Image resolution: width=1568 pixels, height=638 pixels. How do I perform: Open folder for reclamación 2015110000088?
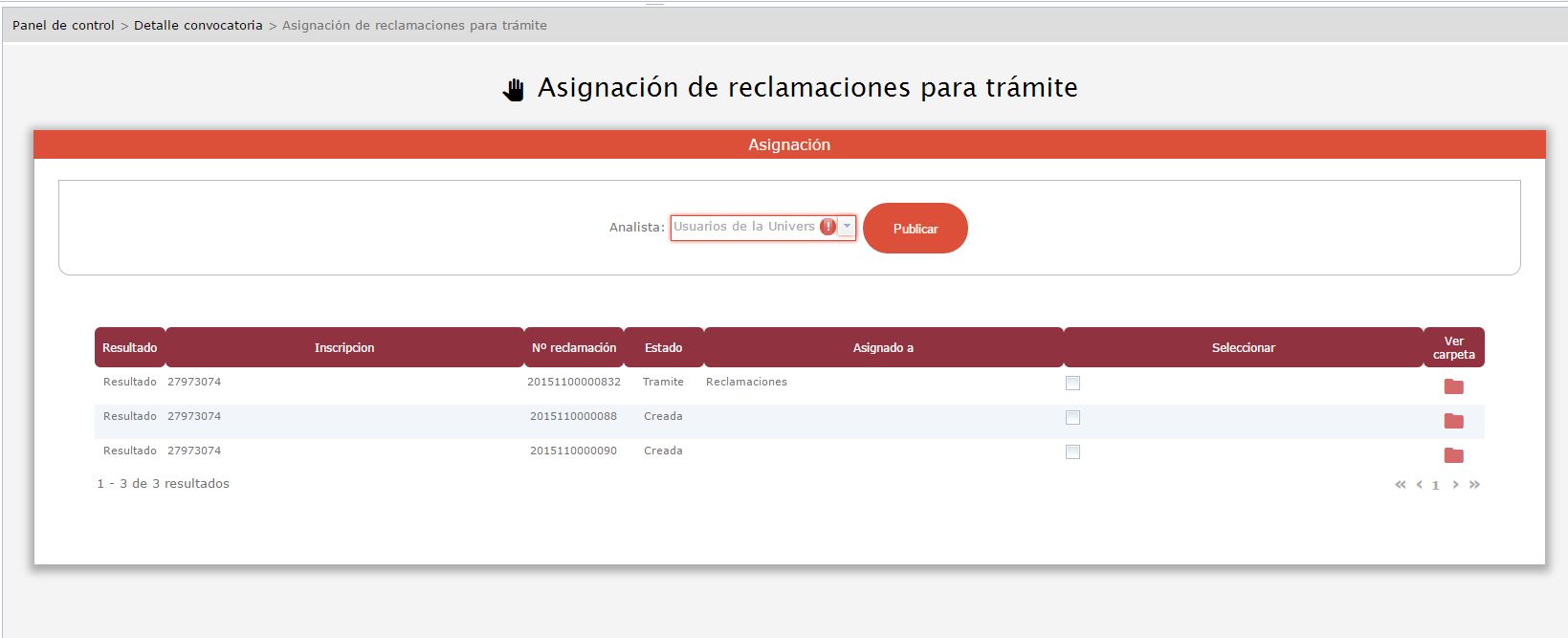[x=1453, y=421]
